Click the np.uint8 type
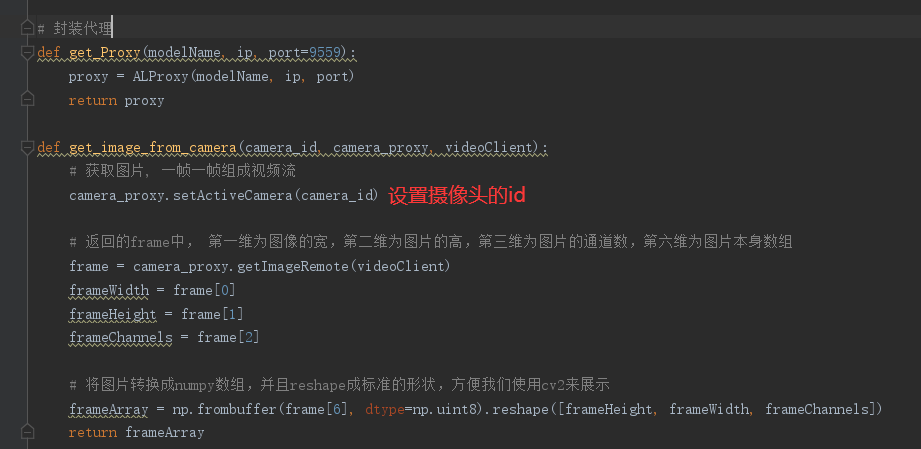 pyautogui.click(x=443, y=409)
